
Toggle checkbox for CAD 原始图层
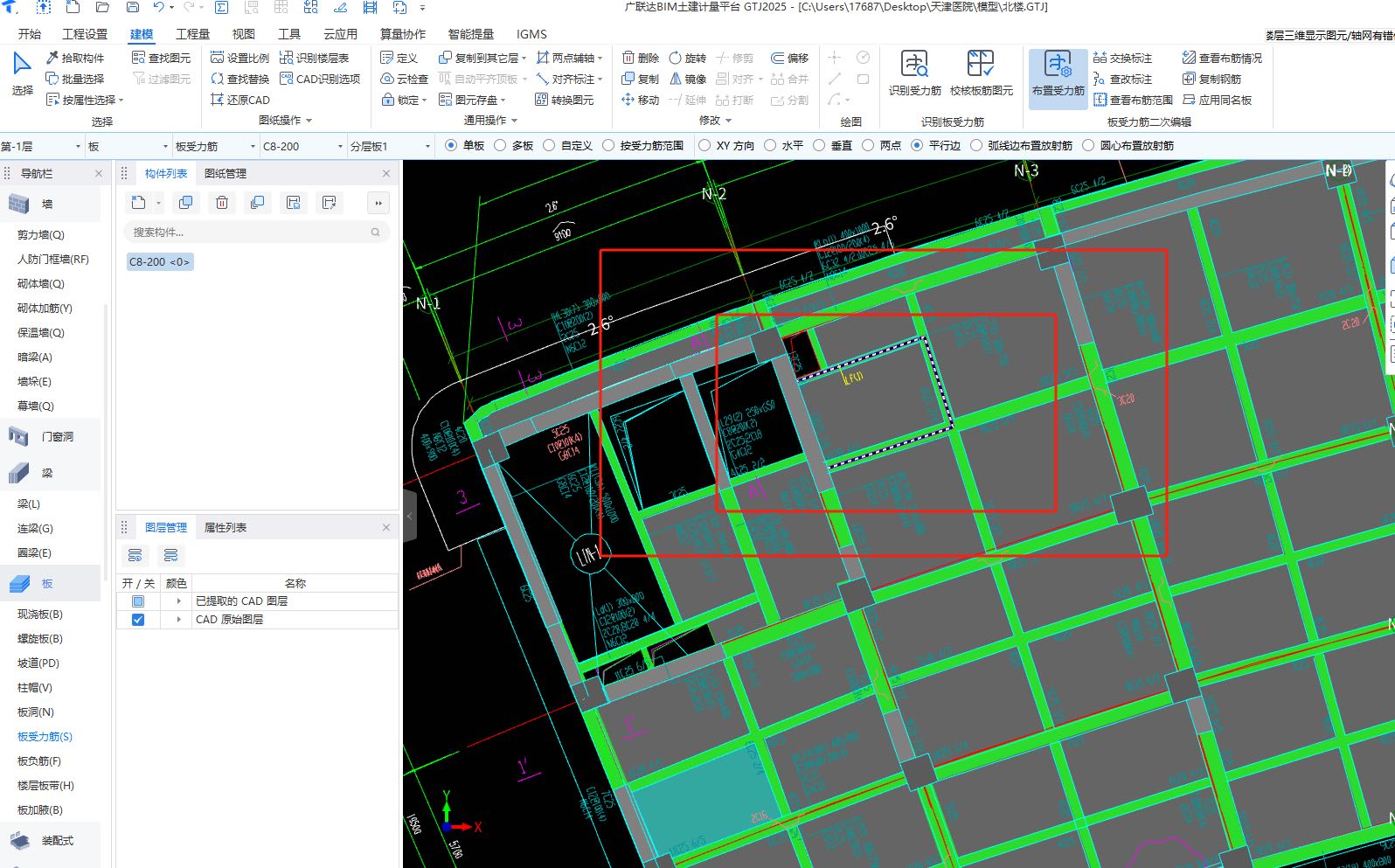click(138, 620)
